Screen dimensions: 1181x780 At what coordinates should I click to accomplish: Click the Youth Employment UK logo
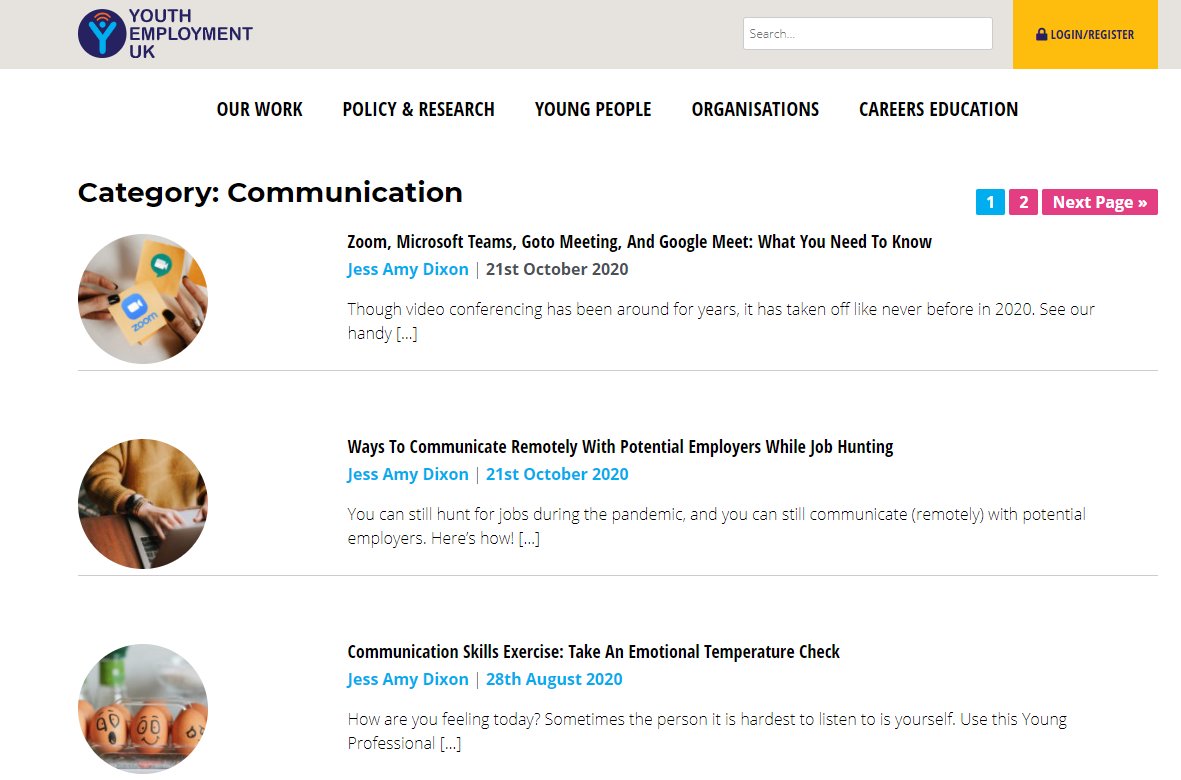pos(163,32)
